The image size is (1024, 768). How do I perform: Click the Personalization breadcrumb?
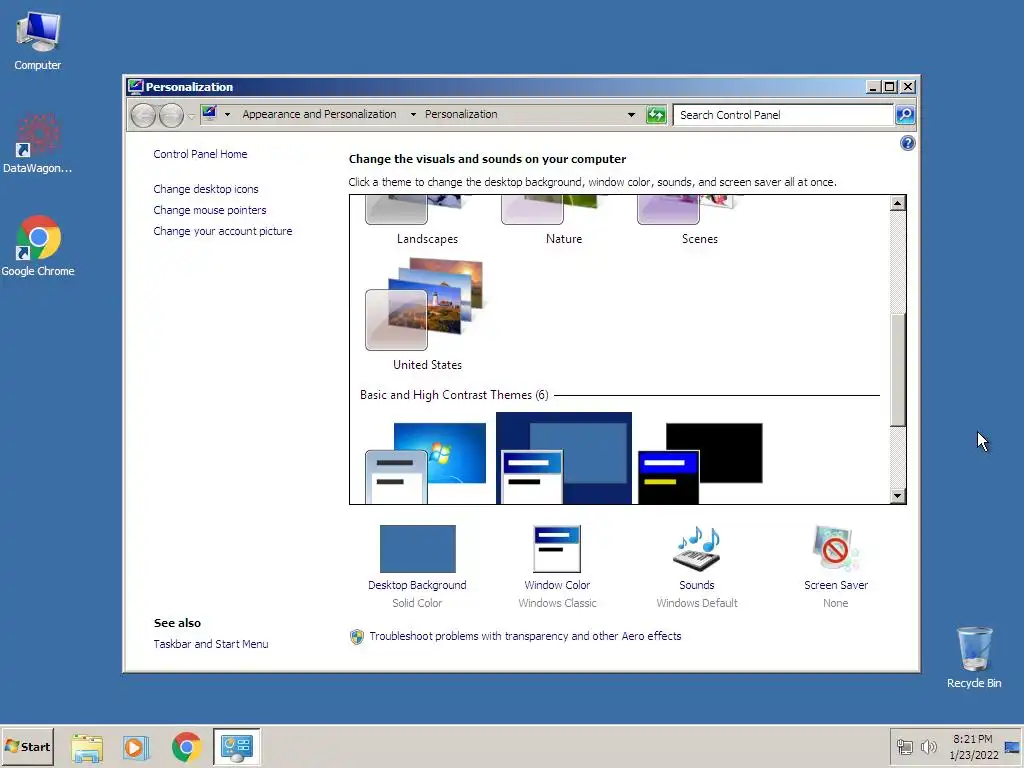point(461,114)
